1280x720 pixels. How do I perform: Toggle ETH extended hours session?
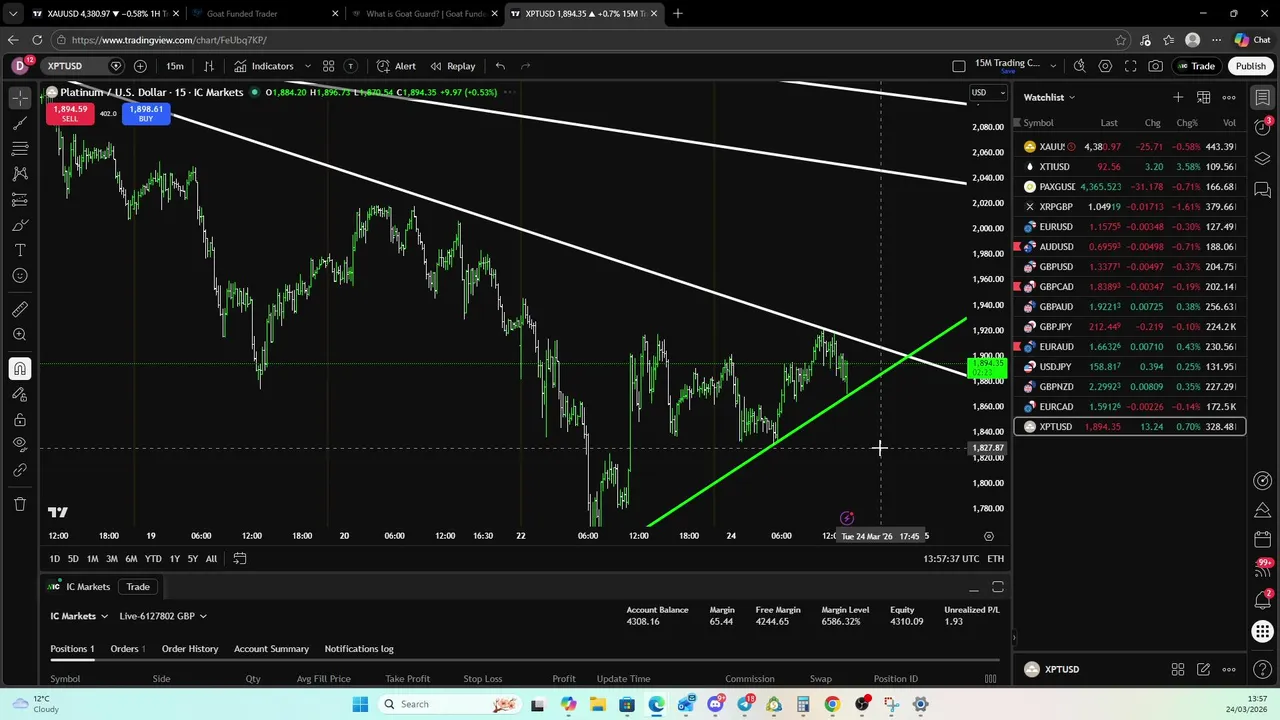tap(995, 558)
